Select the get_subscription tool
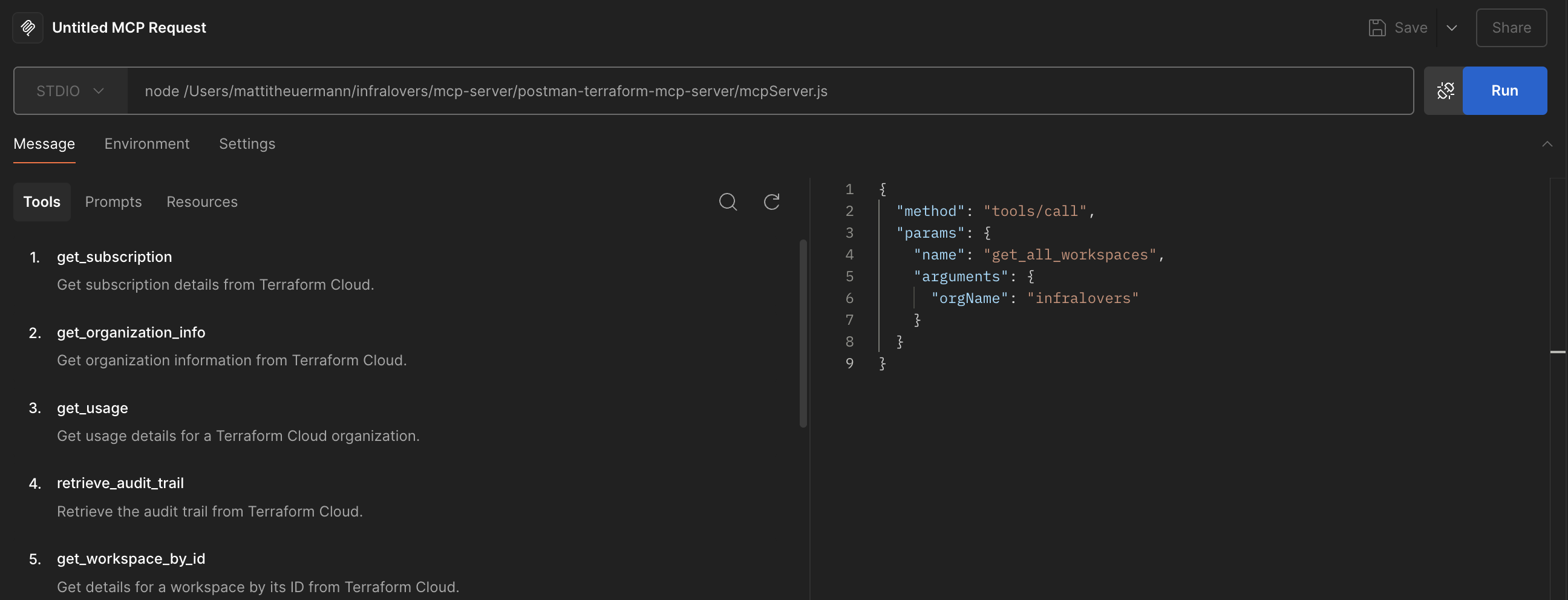 (114, 257)
